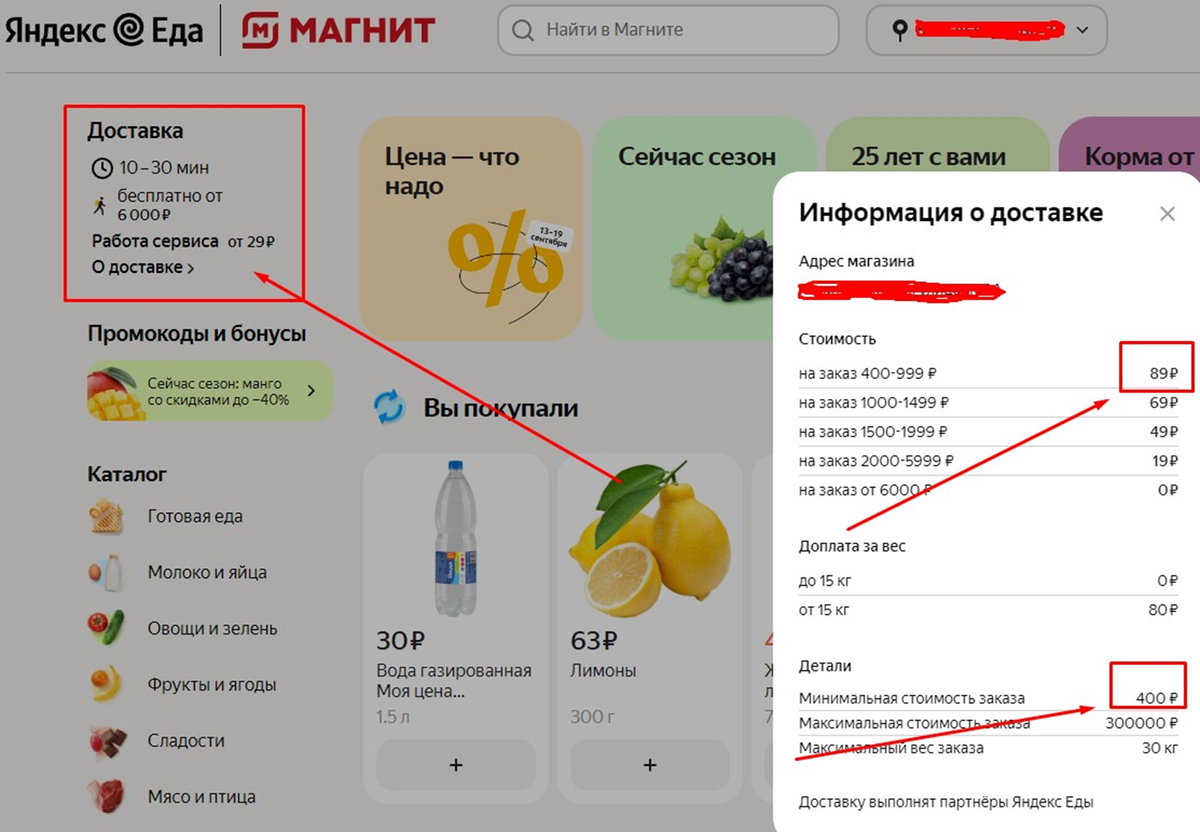Open the Яндекс Еда logo

[x=103, y=30]
